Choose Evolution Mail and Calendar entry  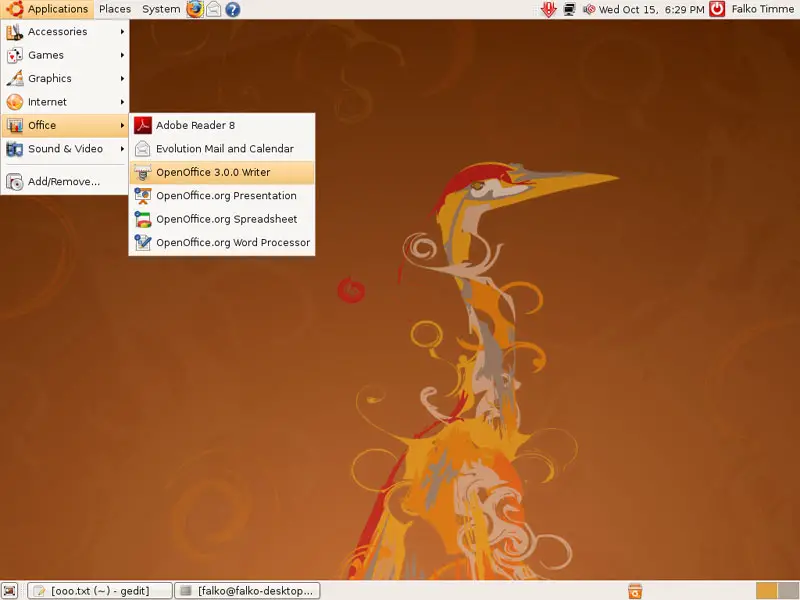222,149
